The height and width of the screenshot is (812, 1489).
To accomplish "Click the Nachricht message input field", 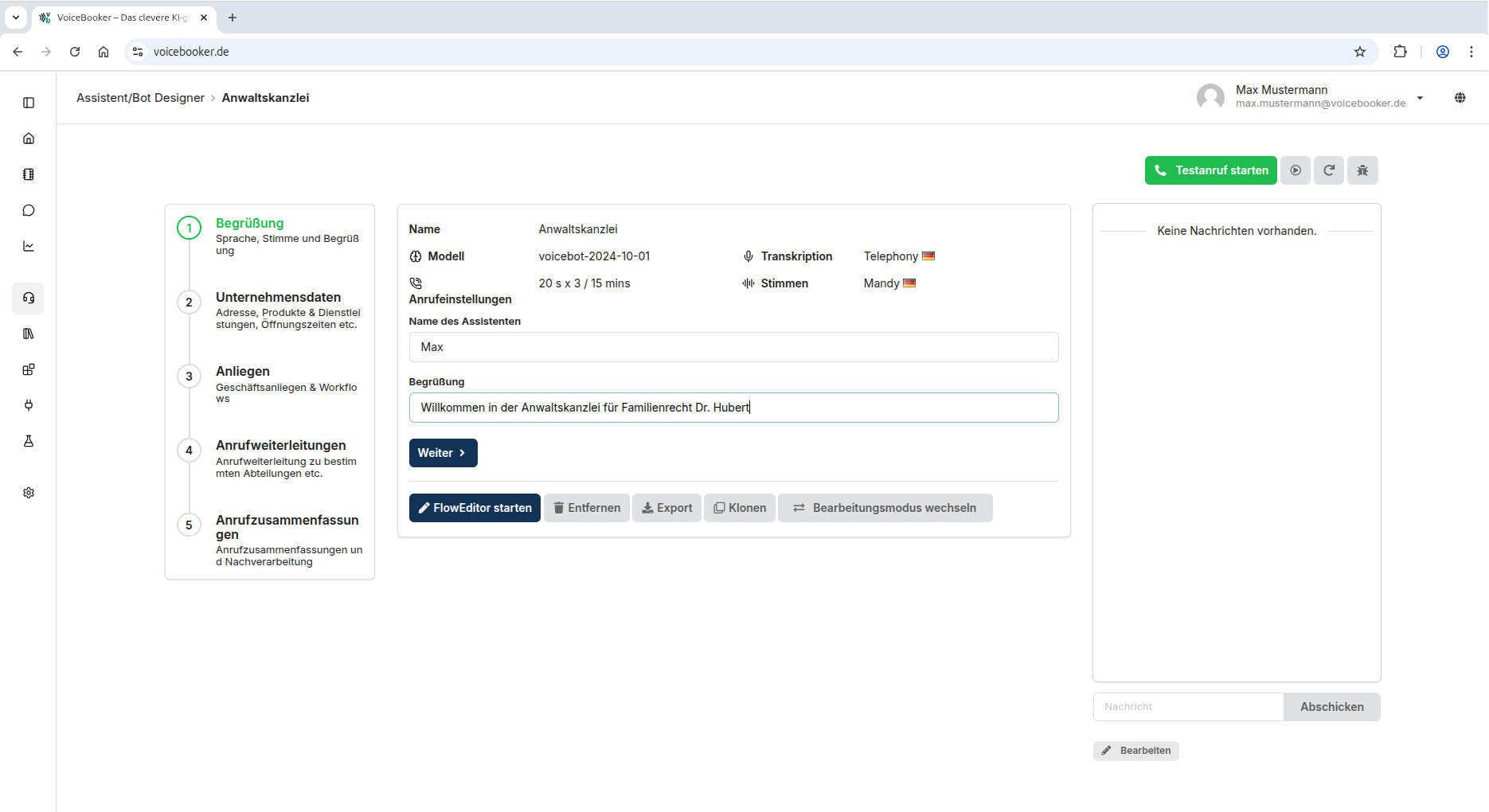I will tap(1187, 706).
